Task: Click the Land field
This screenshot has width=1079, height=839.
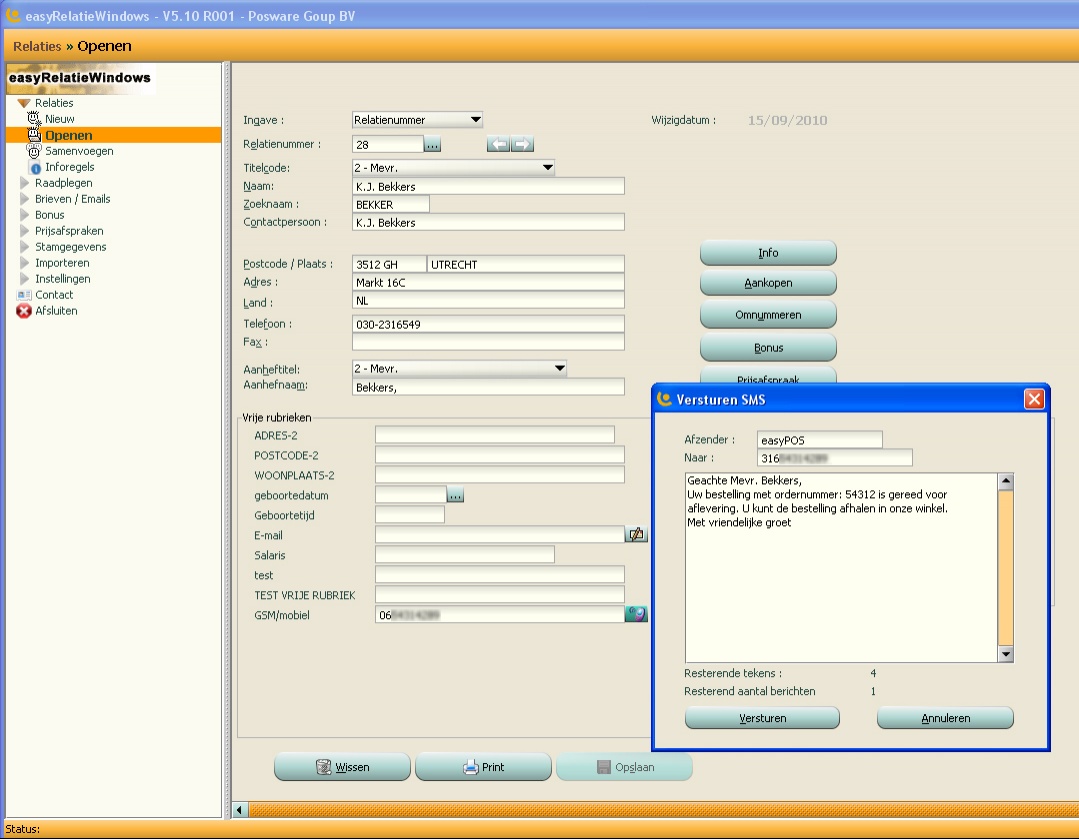Action: point(488,301)
